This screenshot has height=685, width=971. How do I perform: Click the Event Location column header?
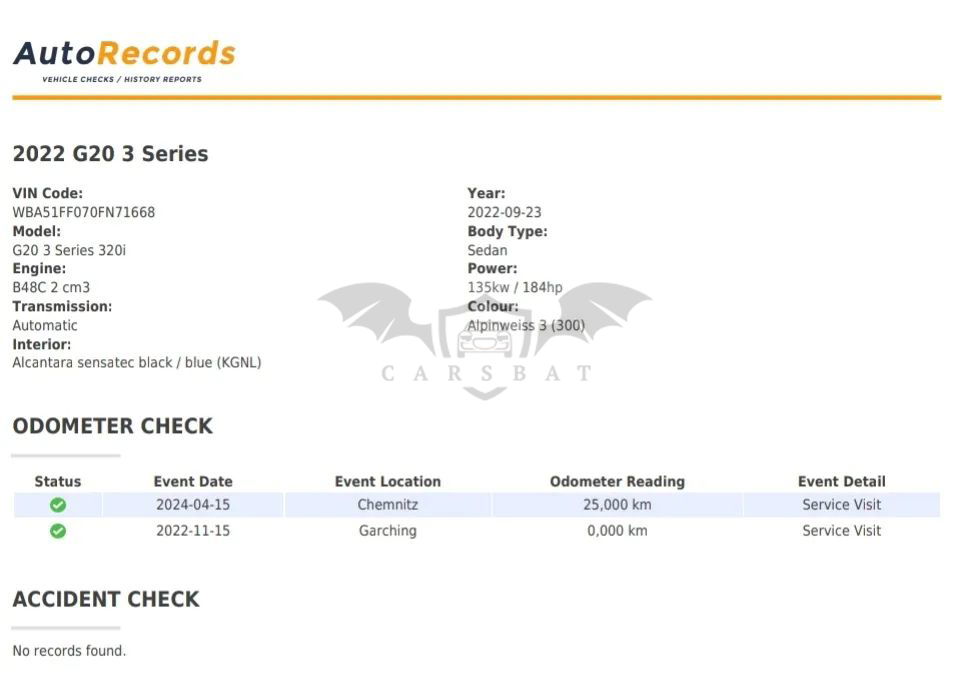(387, 481)
